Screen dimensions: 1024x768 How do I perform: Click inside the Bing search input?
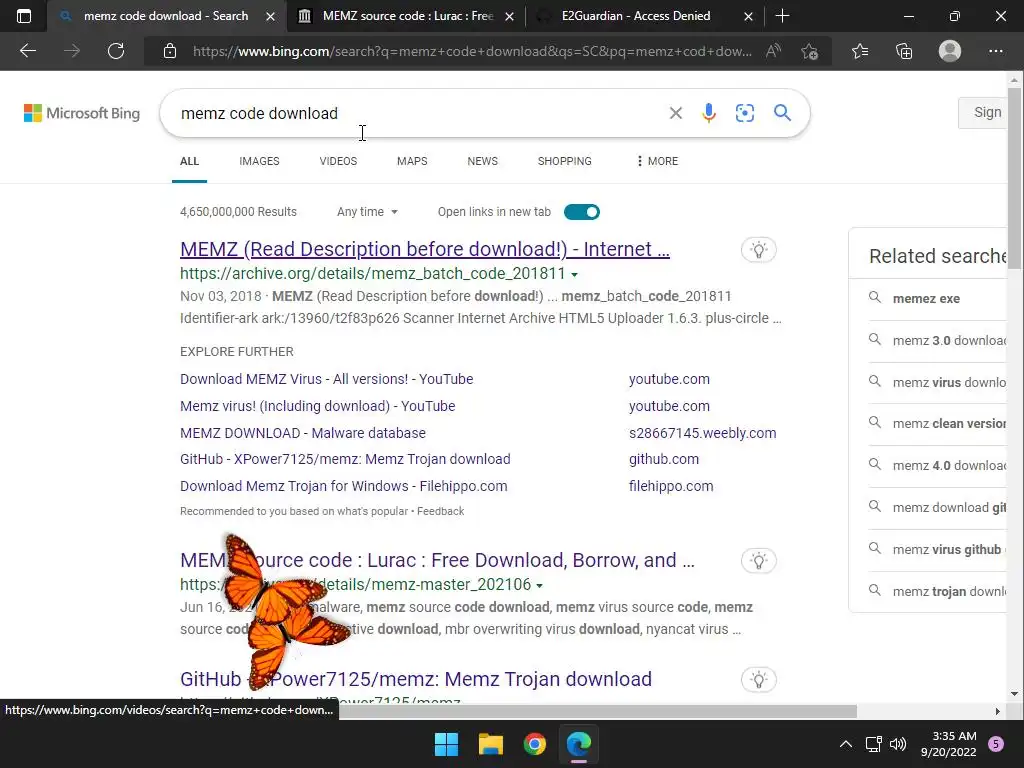[418, 113]
